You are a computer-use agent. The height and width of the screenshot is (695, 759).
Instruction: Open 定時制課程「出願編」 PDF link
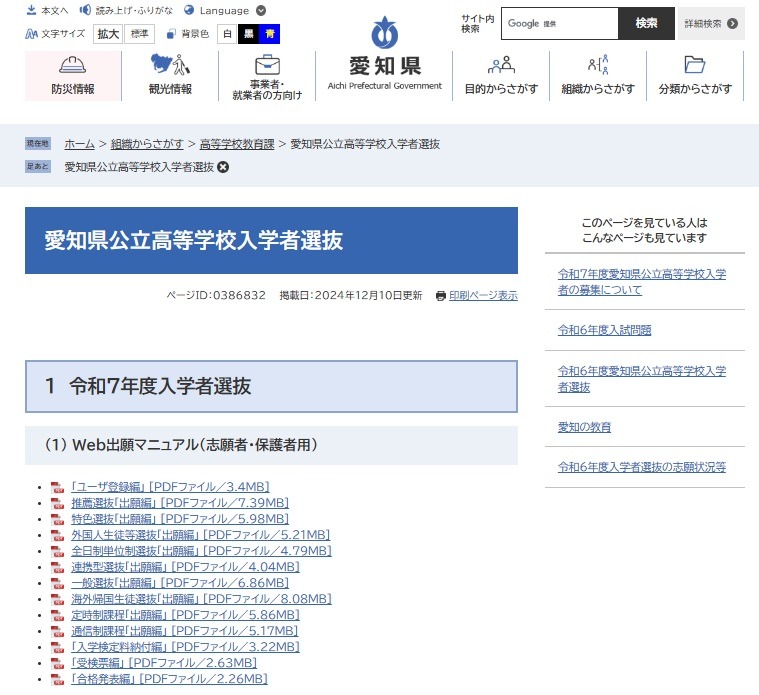(x=185, y=615)
